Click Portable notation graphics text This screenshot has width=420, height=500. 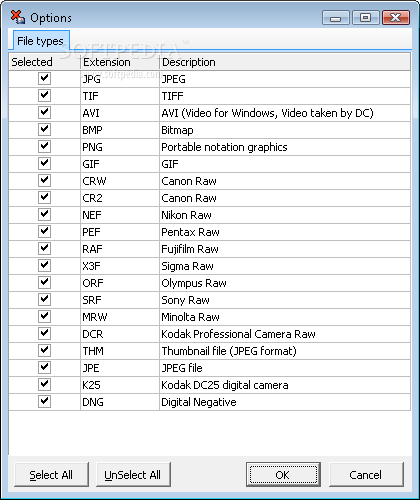click(x=224, y=147)
